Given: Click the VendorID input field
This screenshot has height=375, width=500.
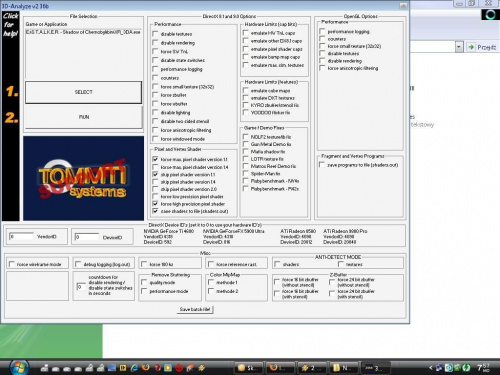Looking at the screenshot, I should pos(21,236).
